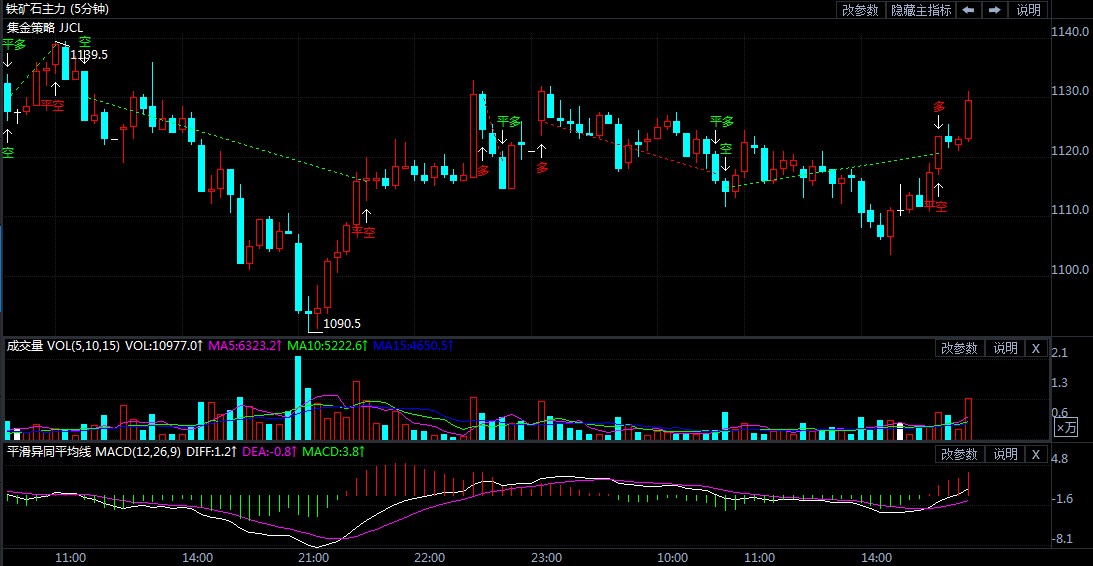Click the right arrow navigation icon

(995, 10)
